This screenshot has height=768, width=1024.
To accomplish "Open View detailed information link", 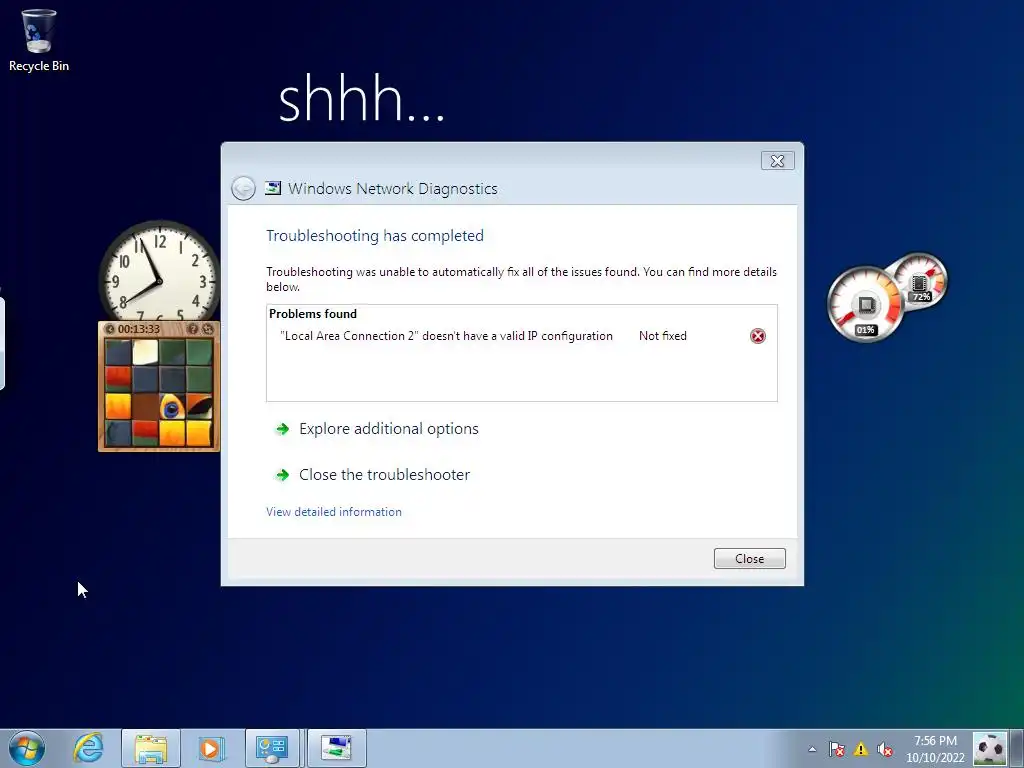I will pos(334,512).
